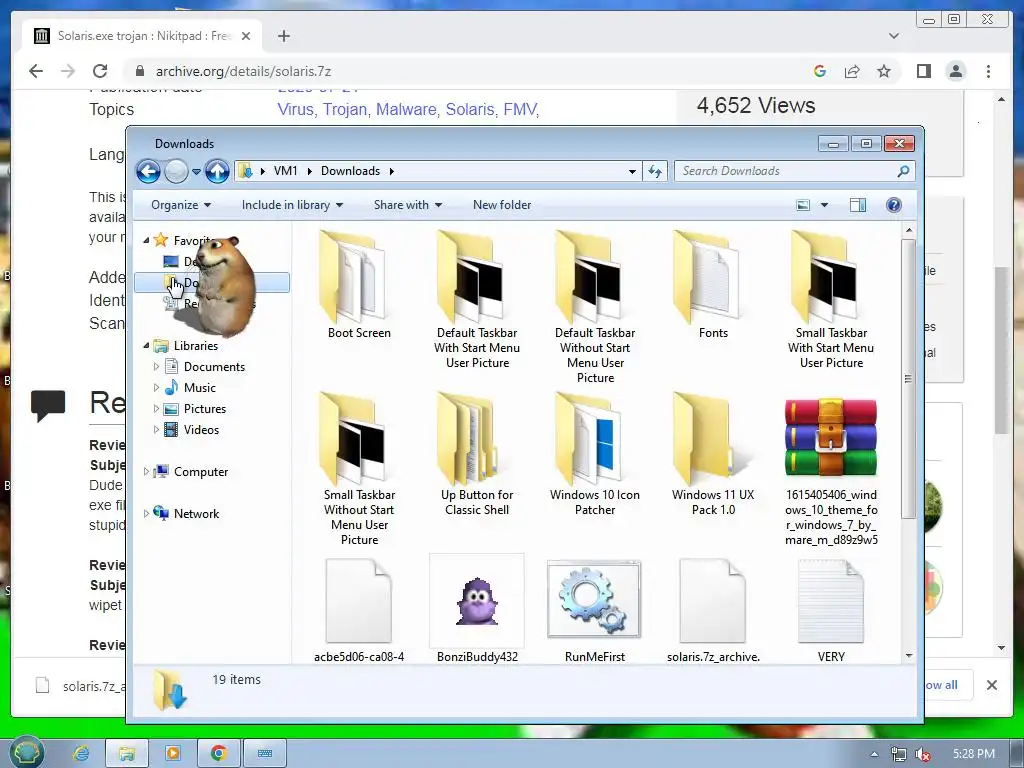Refresh the Downloads folder view
Screen dimensions: 1024x768
tap(654, 171)
